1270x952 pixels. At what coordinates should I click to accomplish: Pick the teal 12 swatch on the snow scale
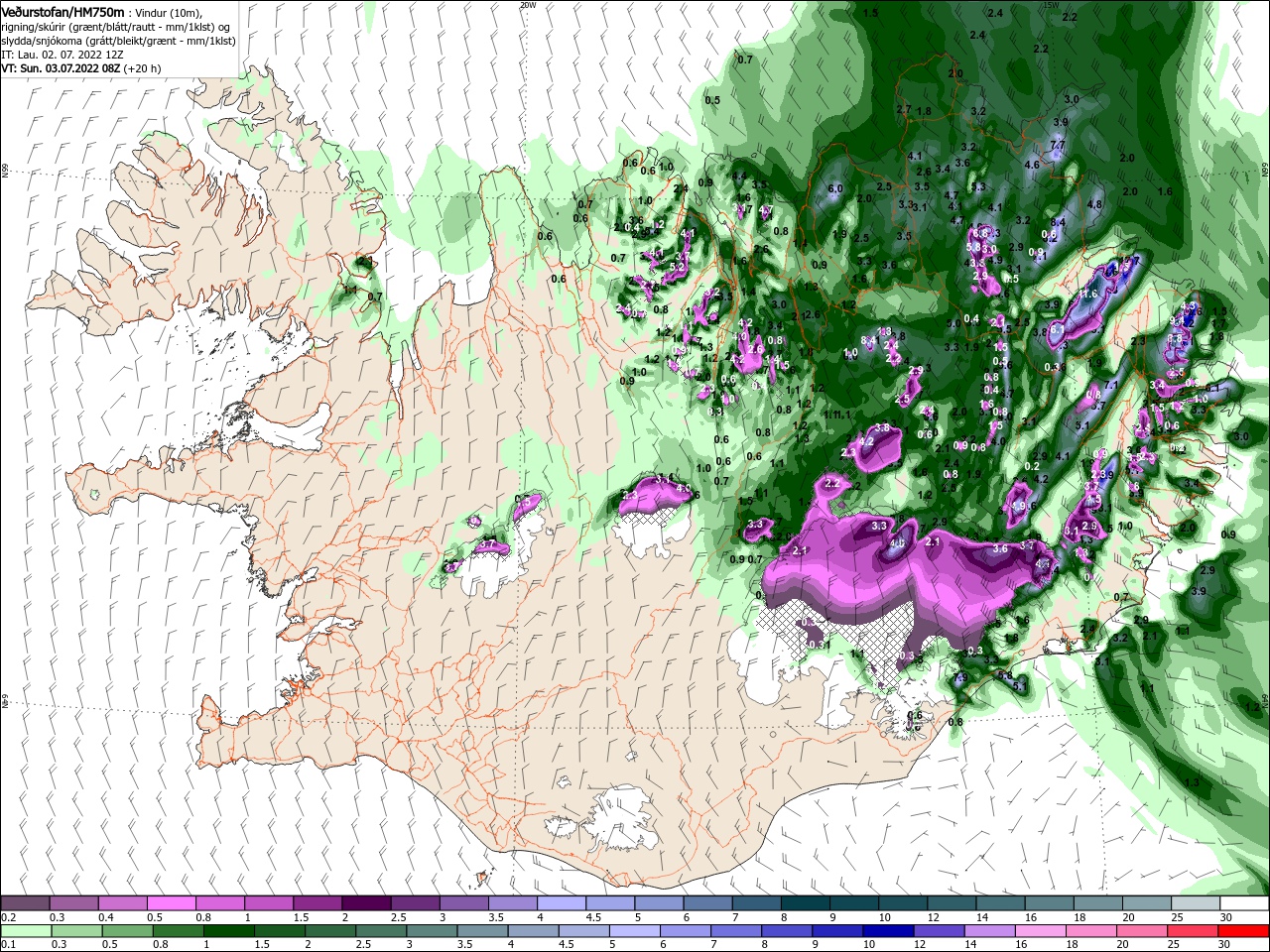tap(952, 903)
